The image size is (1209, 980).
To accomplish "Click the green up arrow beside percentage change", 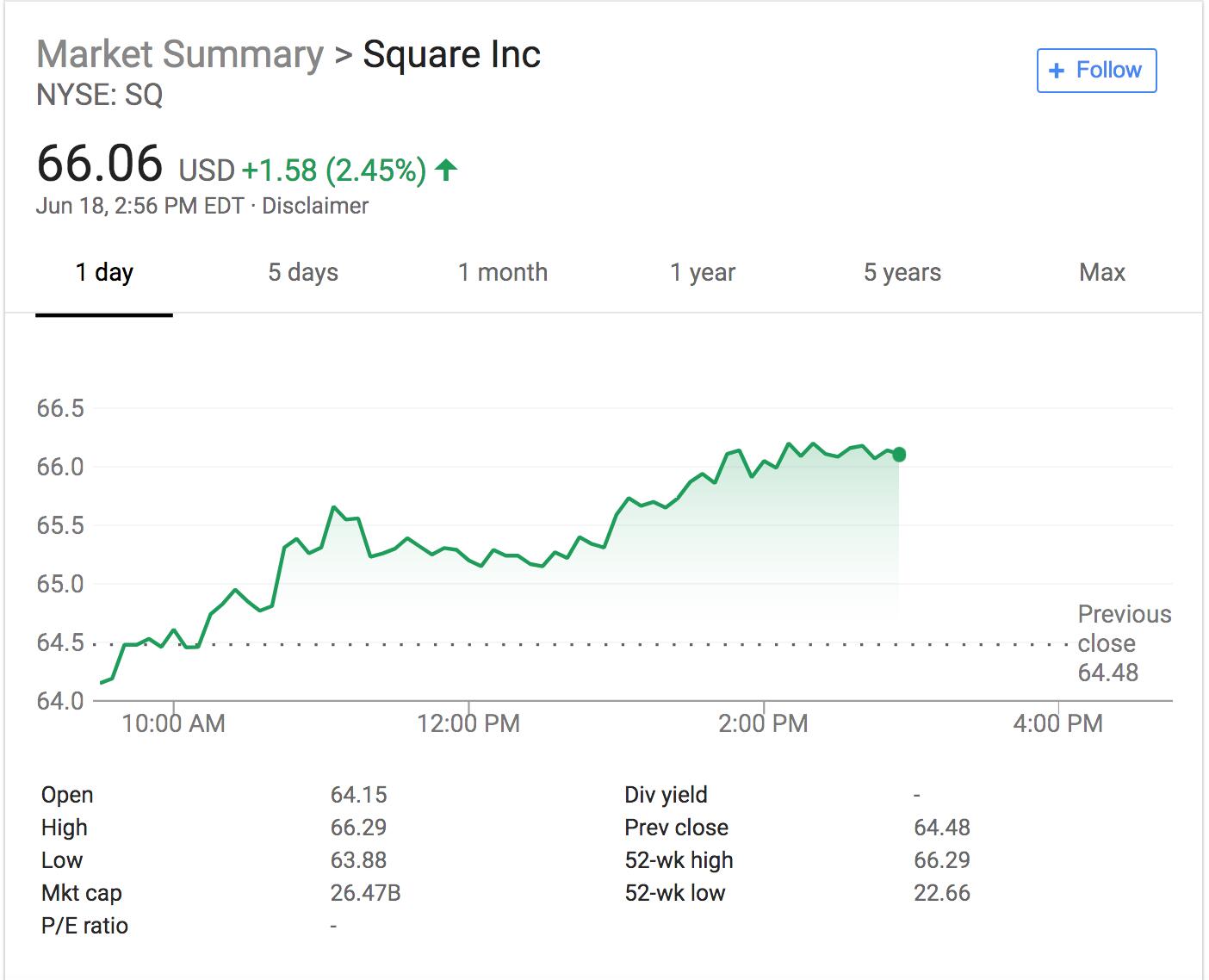I will click(446, 169).
